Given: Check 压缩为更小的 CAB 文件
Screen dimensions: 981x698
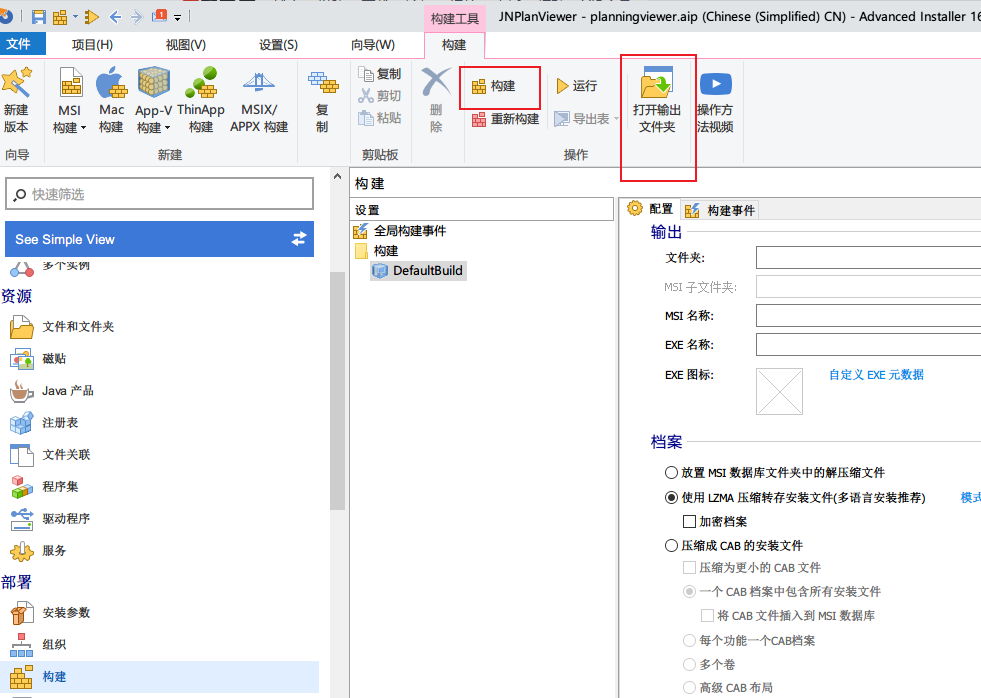Looking at the screenshot, I should pyautogui.click(x=689, y=568).
